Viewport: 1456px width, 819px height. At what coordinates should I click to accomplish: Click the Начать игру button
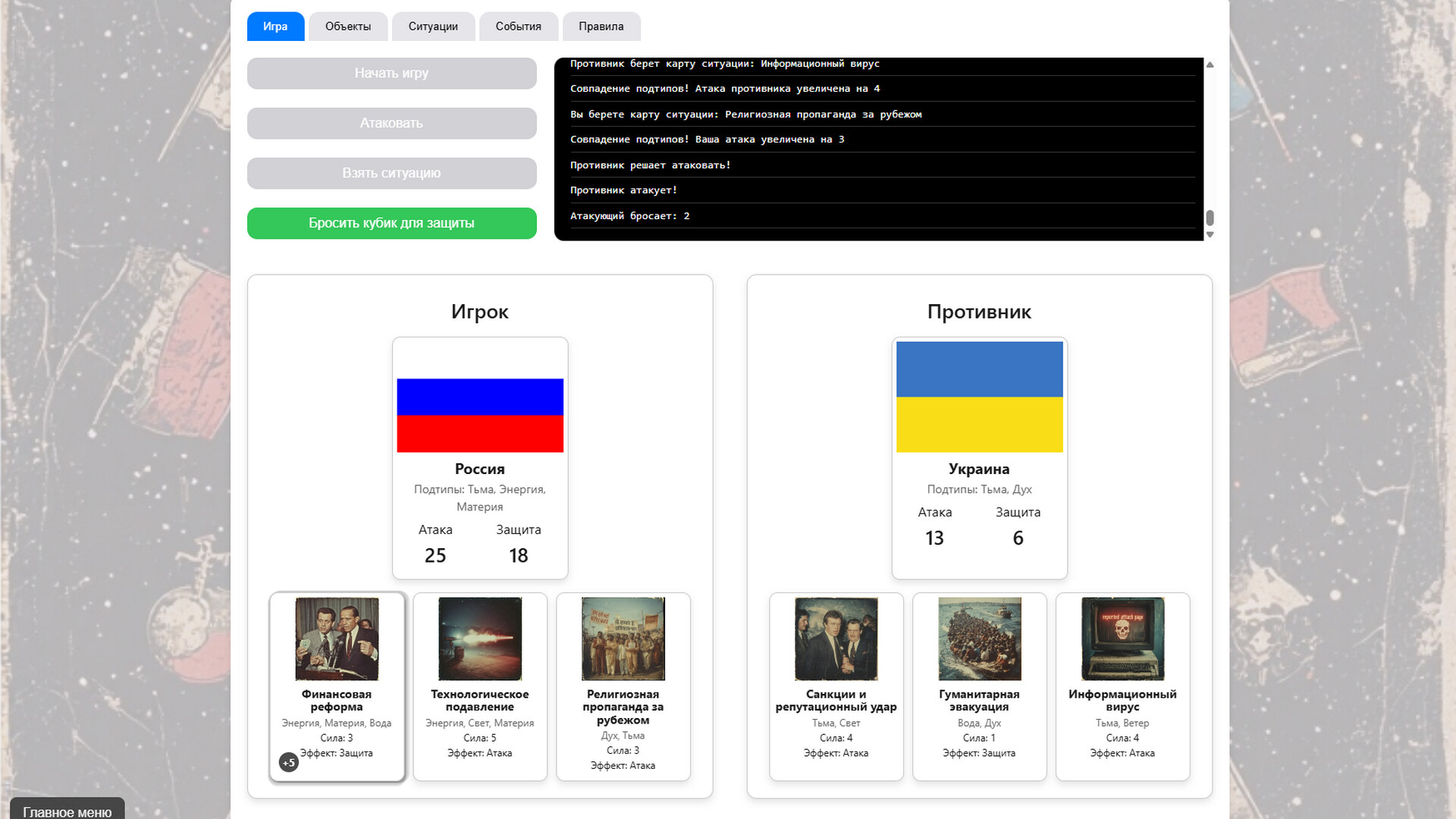point(391,73)
